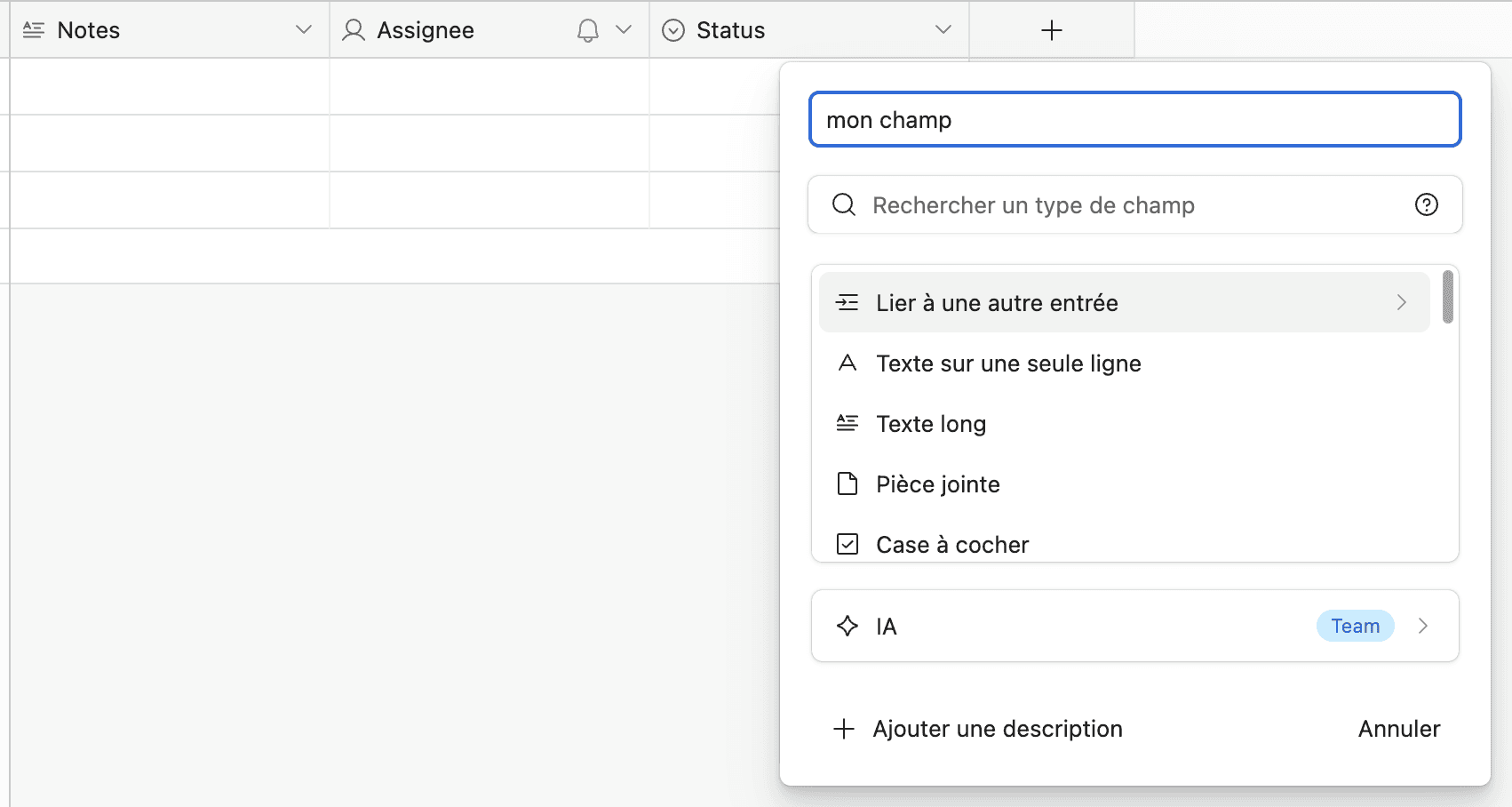Image resolution: width=1512 pixels, height=807 pixels.
Task: Click the Status column header label
Action: [x=730, y=30]
